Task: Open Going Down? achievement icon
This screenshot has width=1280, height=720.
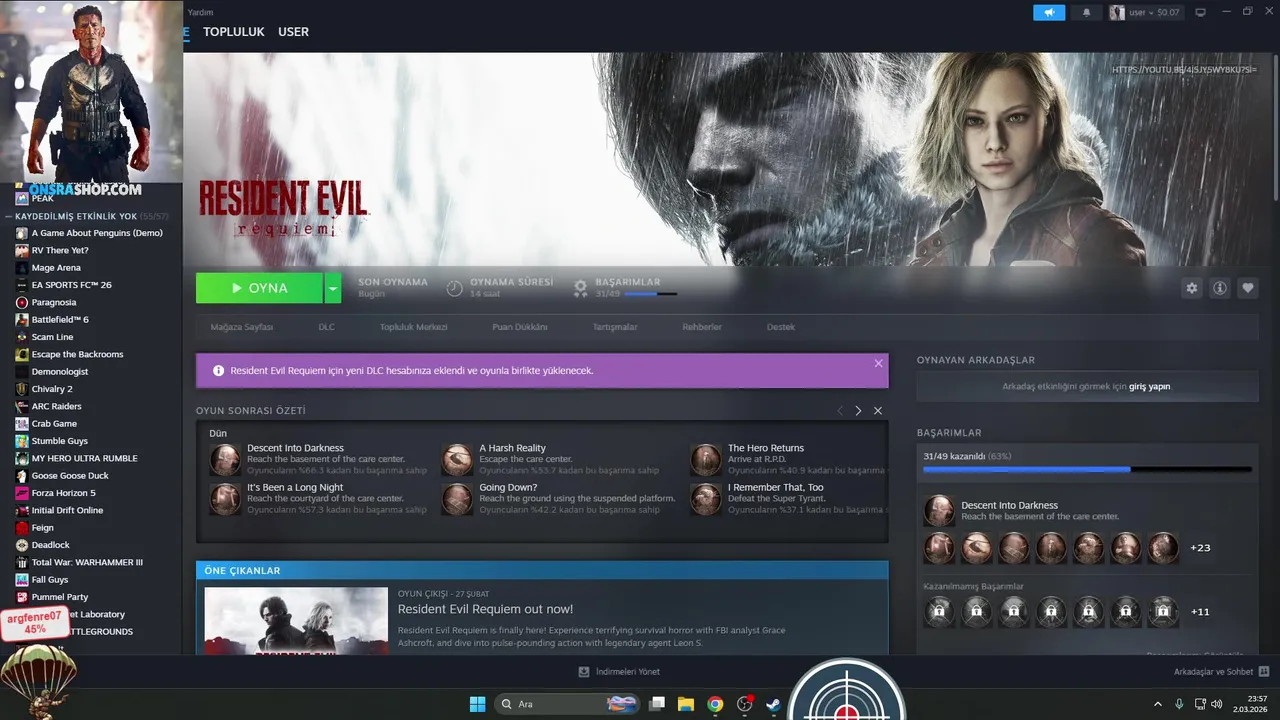Action: 457,499
